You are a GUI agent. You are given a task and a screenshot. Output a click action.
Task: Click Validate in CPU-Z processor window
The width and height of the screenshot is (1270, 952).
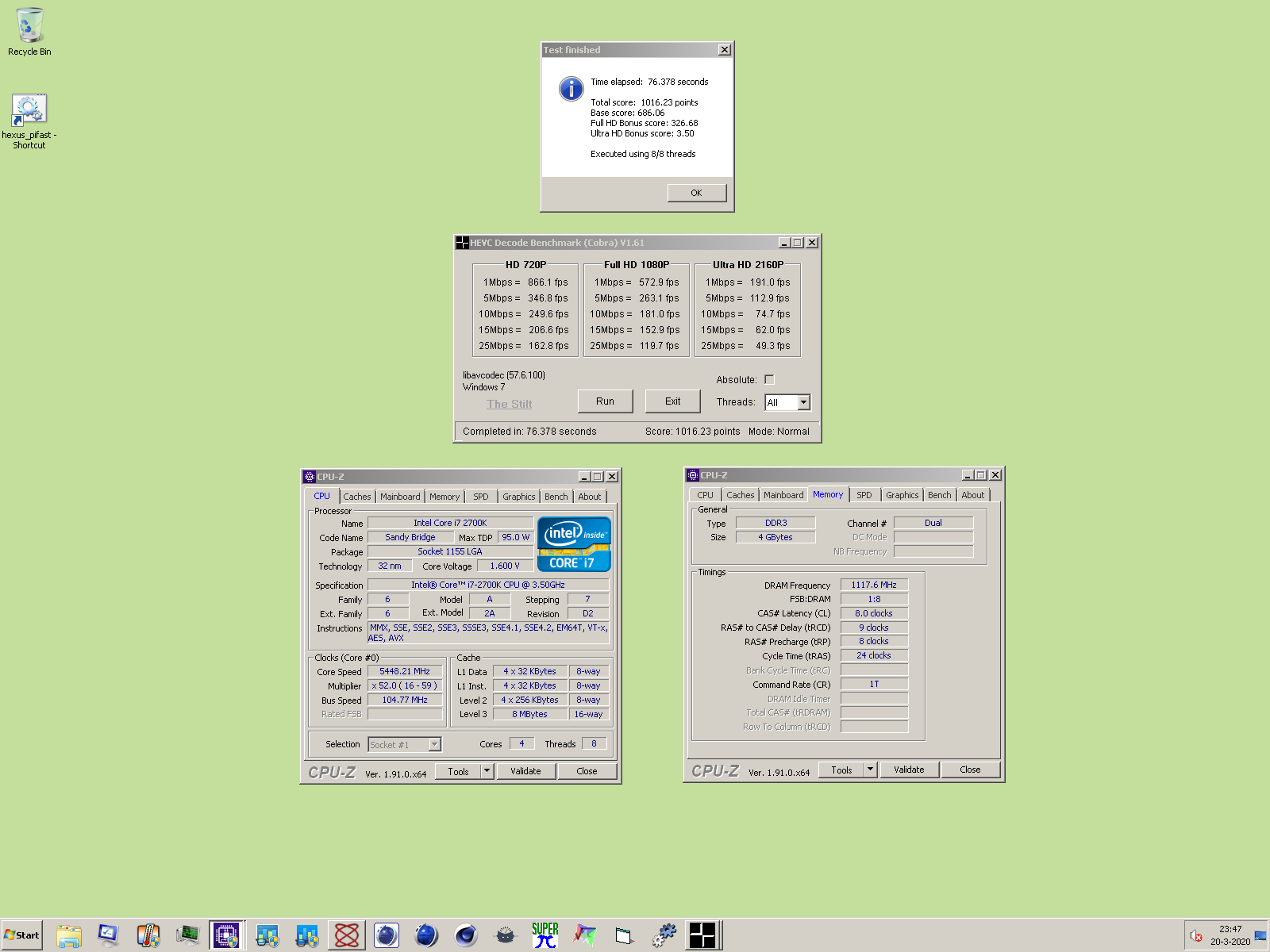coord(525,771)
